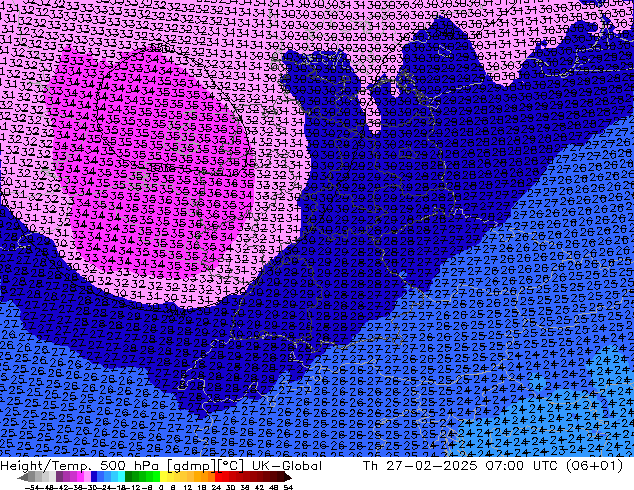This screenshot has height=490, width=634.
Task: Click the -54 legend scale value
Action: coord(32,488)
